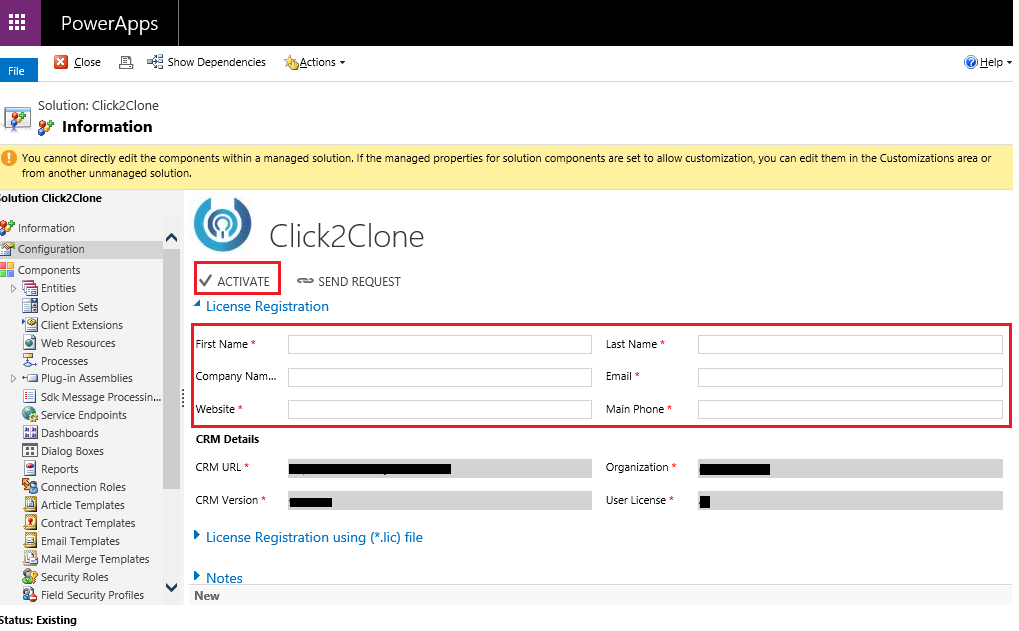
Task: Click the Sdk Message Processing icon
Action: [x=30, y=396]
